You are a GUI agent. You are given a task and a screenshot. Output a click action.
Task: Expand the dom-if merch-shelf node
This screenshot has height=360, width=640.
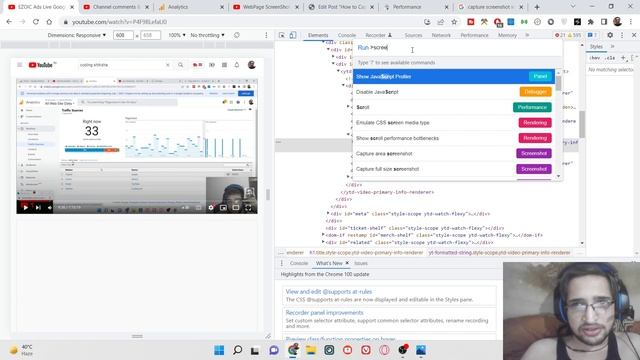323,235
